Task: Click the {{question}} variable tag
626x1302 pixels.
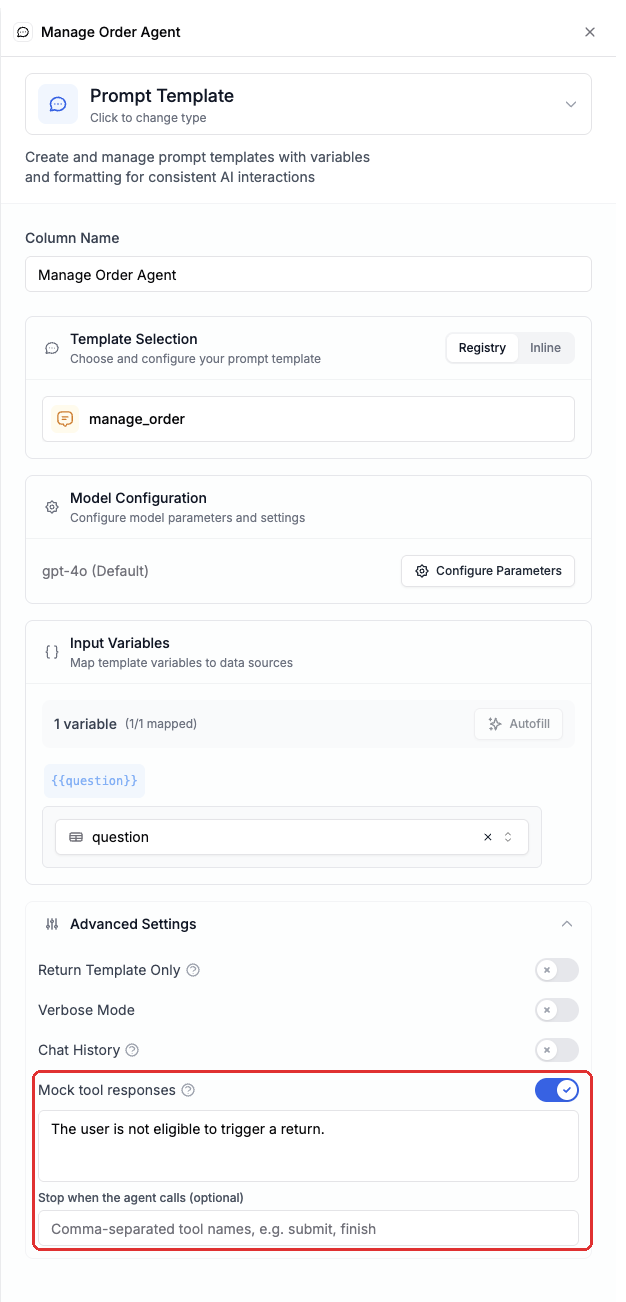Action: point(94,781)
